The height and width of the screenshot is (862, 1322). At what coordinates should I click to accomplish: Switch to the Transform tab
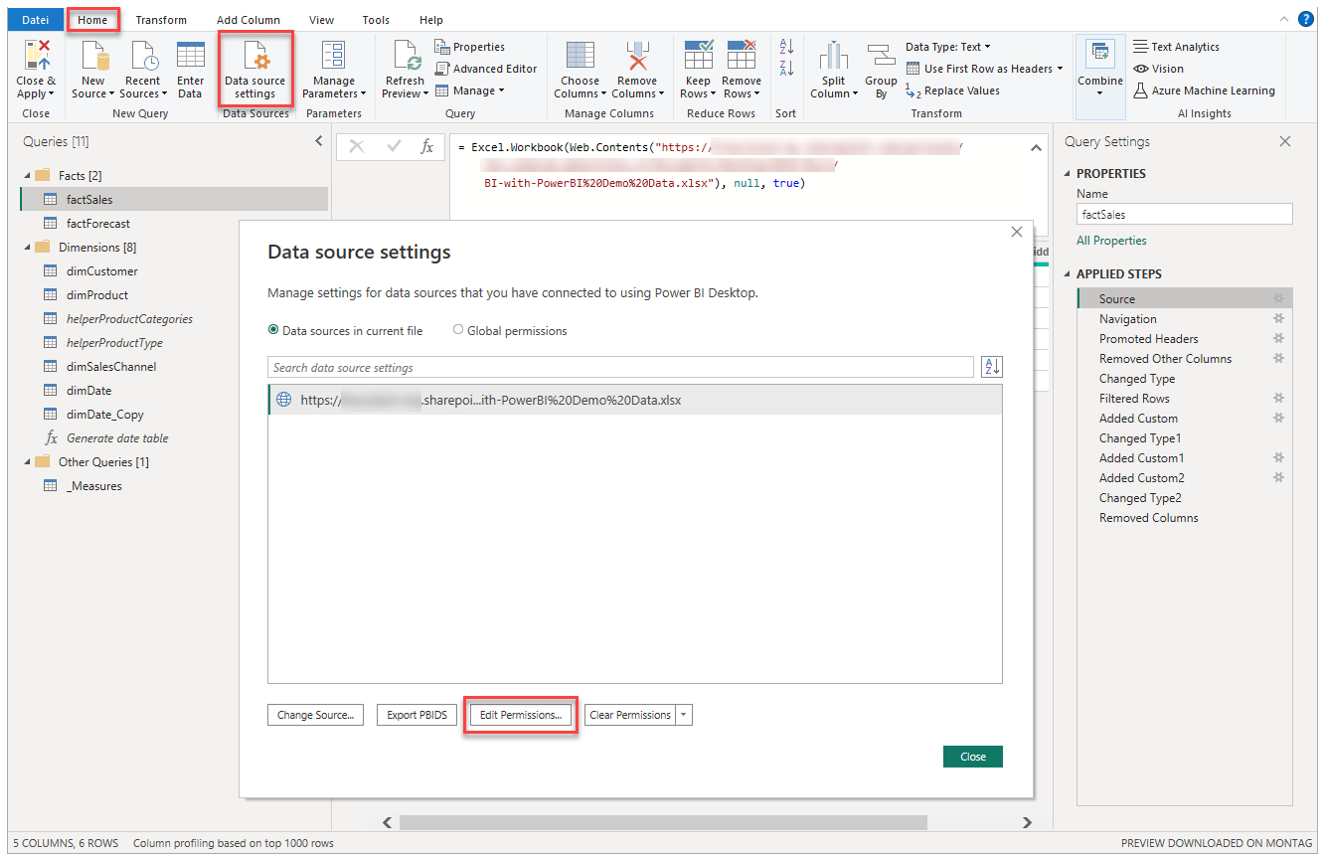pyautogui.click(x=161, y=20)
